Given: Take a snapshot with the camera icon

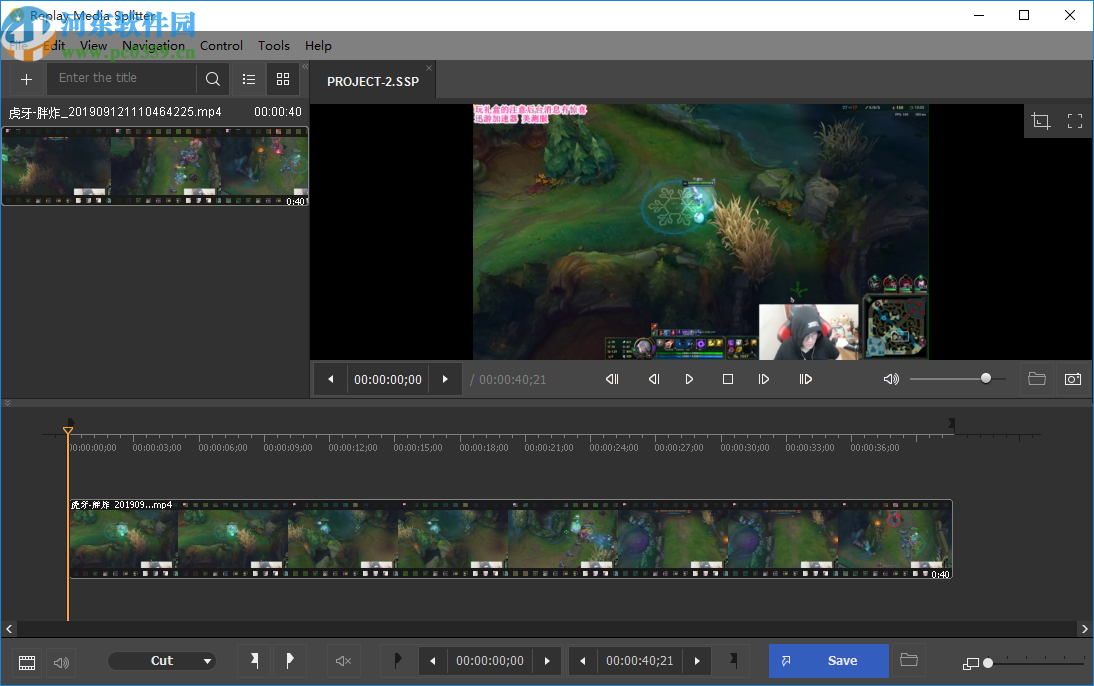Looking at the screenshot, I should [x=1072, y=379].
